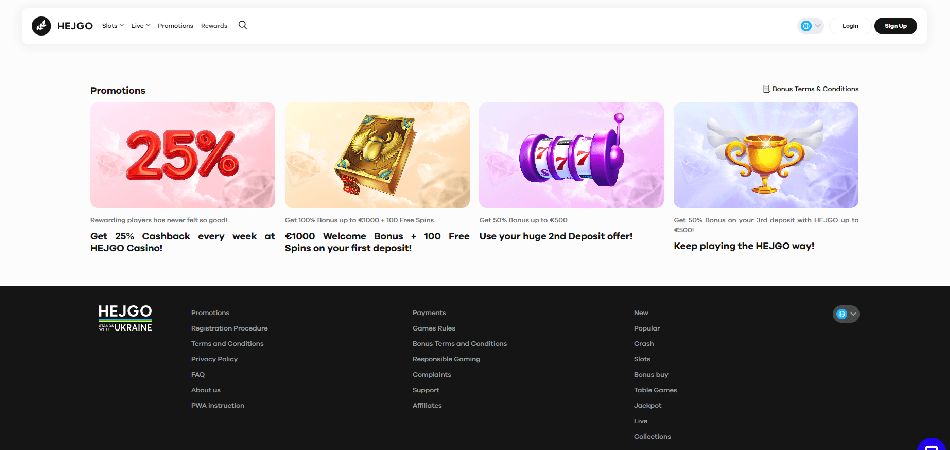Open the header language selector dropdown
The width and height of the screenshot is (950, 450).
pyautogui.click(x=811, y=26)
